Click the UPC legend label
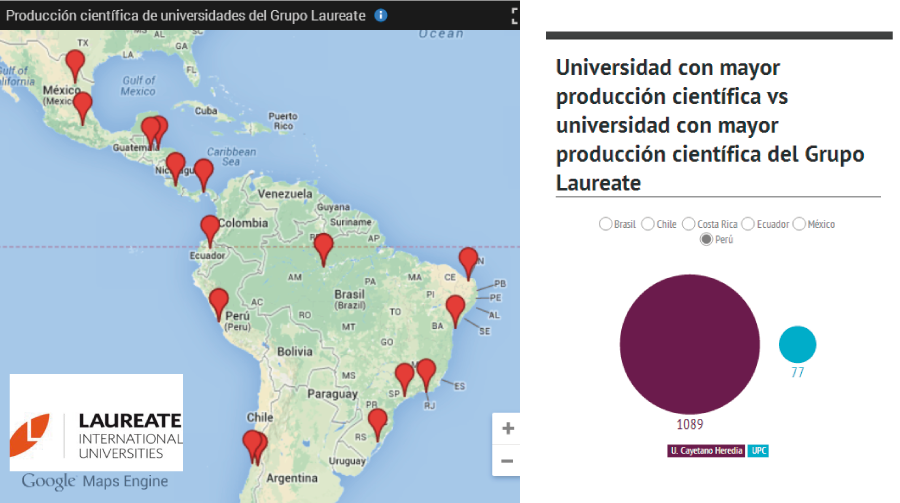Image resolution: width=900 pixels, height=503 pixels. (x=759, y=451)
